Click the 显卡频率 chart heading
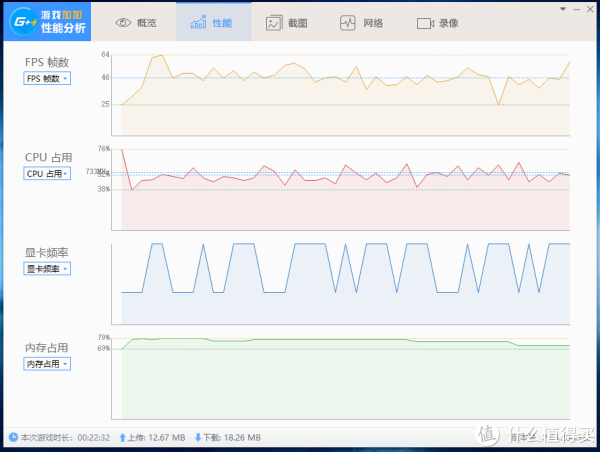Screen dimensions: 600x452 47,253
